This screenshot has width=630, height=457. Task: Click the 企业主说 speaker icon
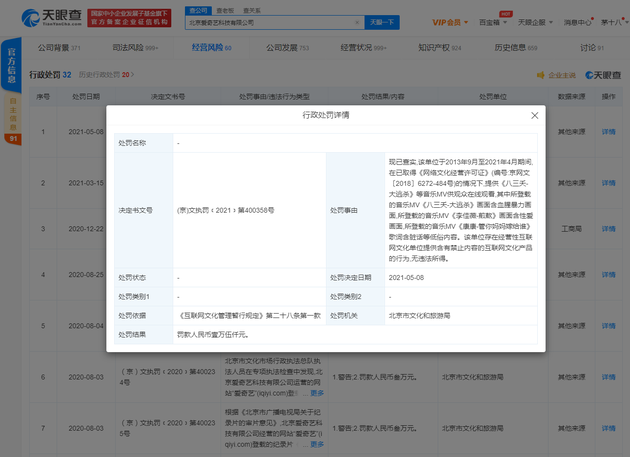pos(541,75)
